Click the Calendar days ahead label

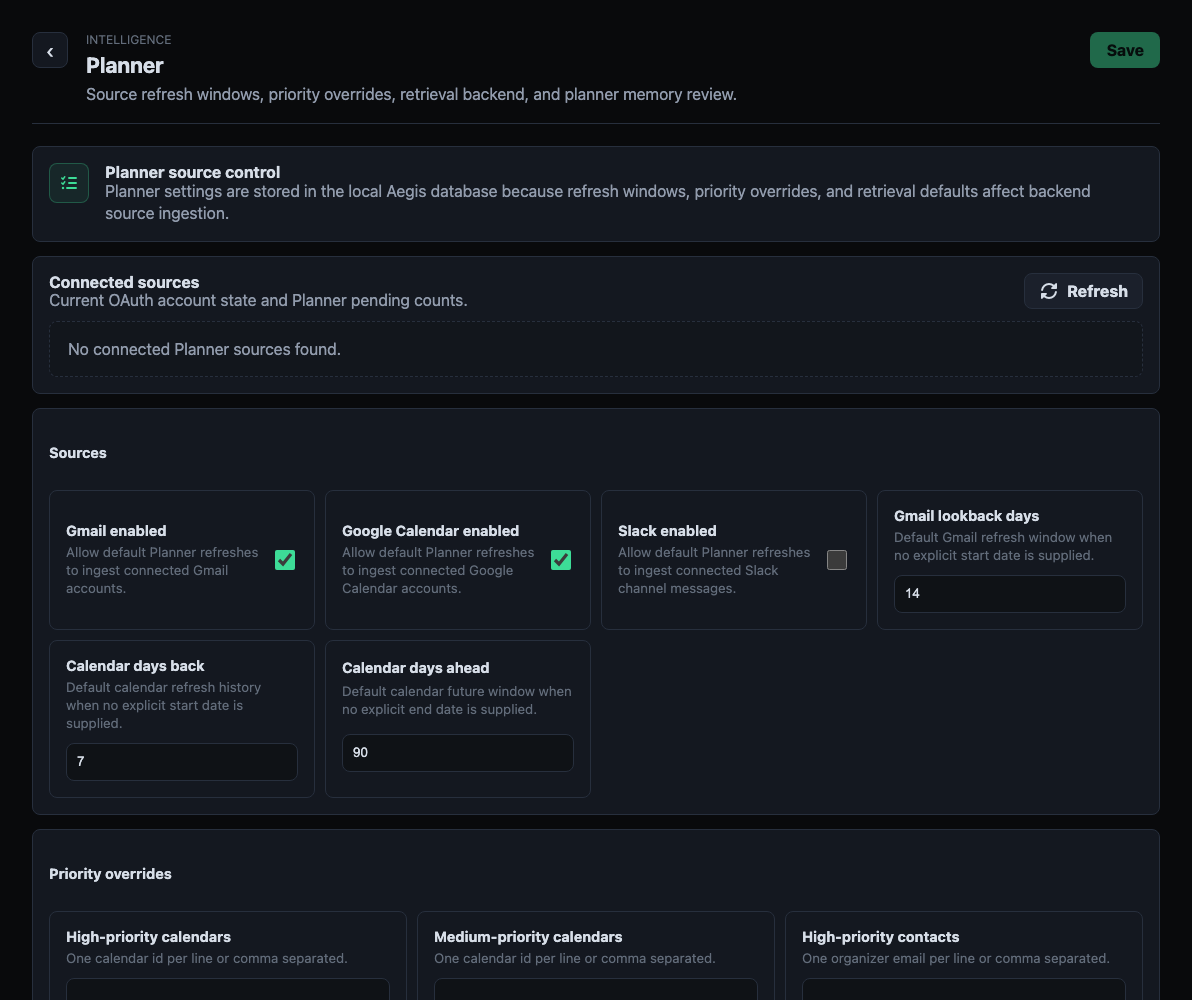[416, 668]
